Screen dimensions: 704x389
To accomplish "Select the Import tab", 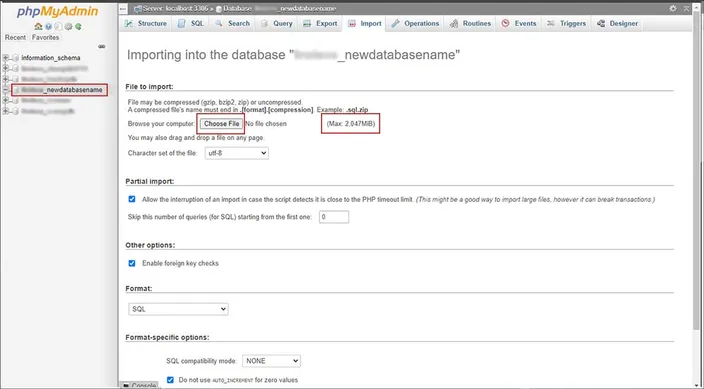I will 365,23.
